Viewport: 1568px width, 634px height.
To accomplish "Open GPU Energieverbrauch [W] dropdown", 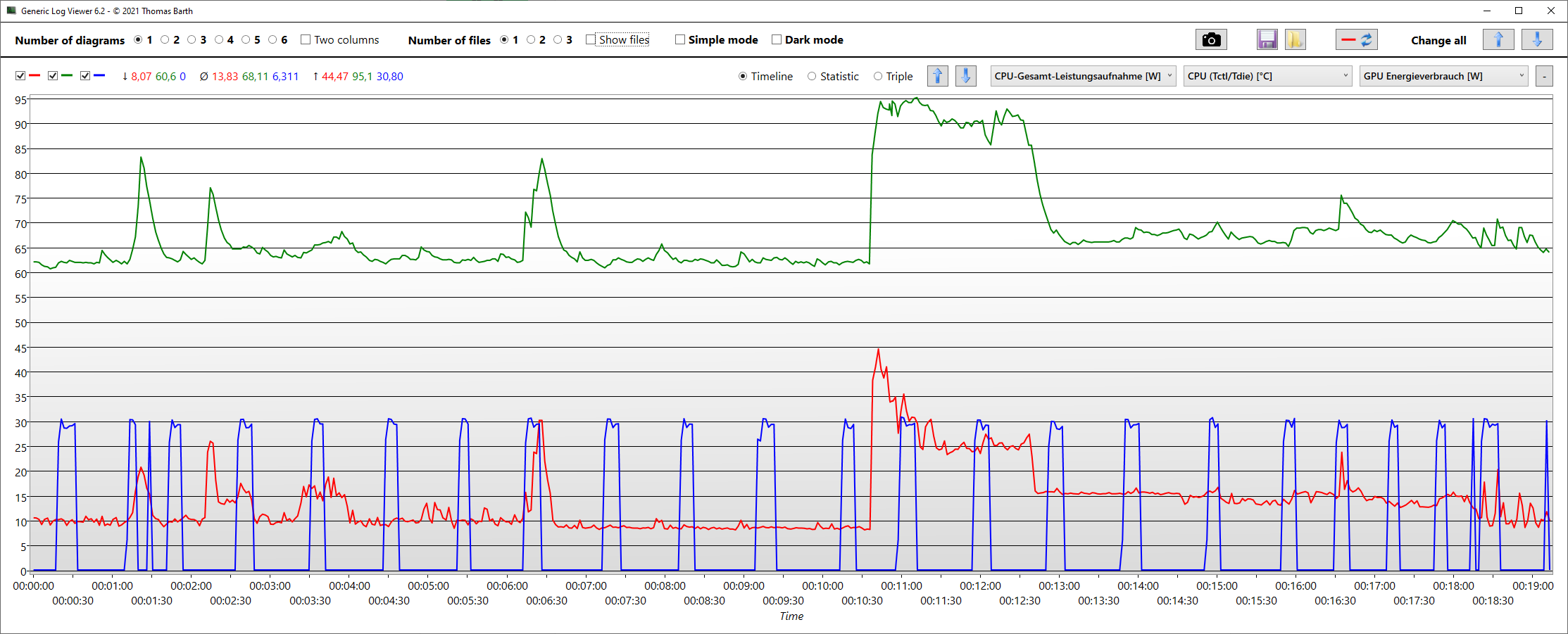I will [1443, 76].
